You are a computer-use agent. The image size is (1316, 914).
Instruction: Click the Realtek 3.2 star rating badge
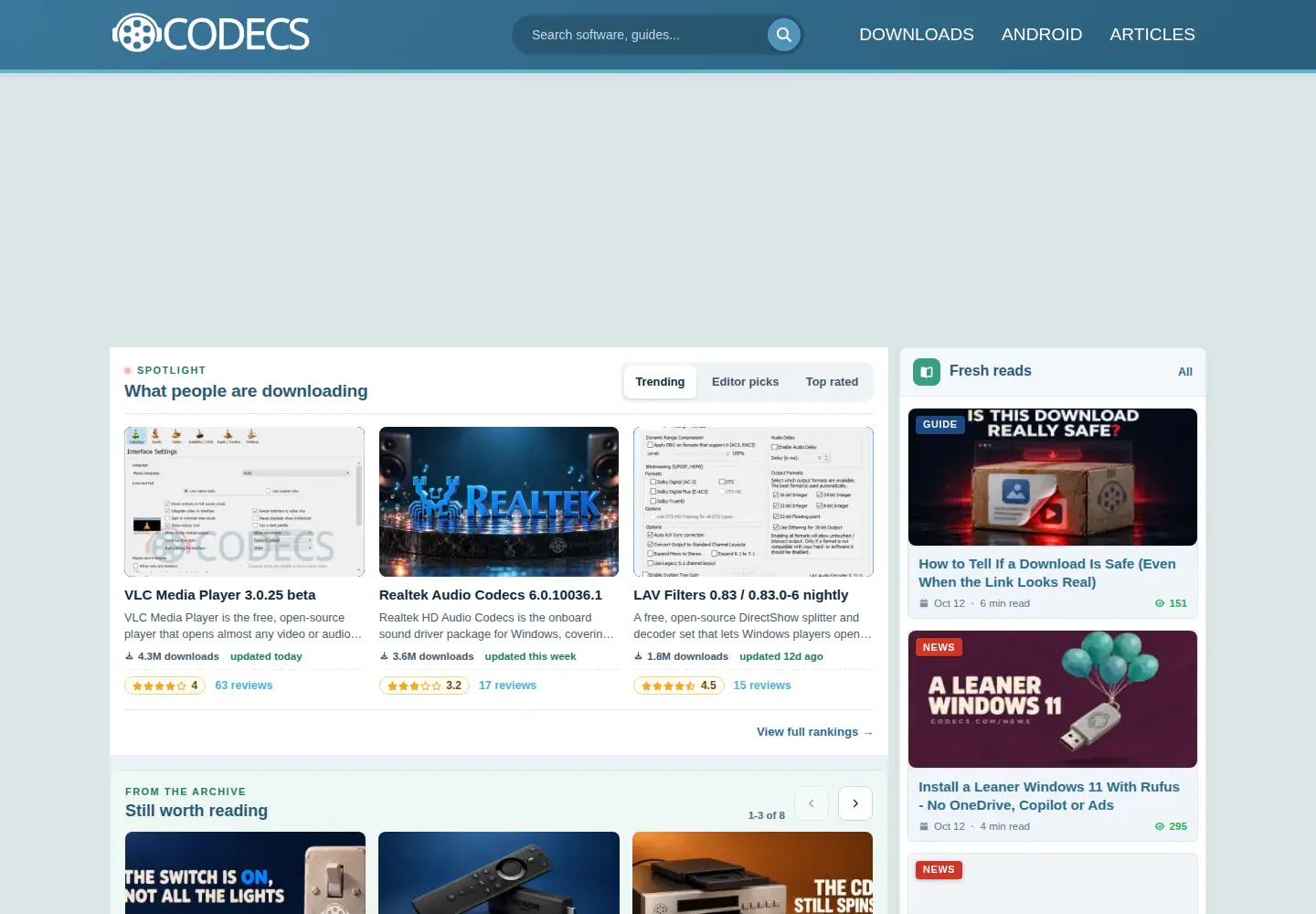point(424,685)
